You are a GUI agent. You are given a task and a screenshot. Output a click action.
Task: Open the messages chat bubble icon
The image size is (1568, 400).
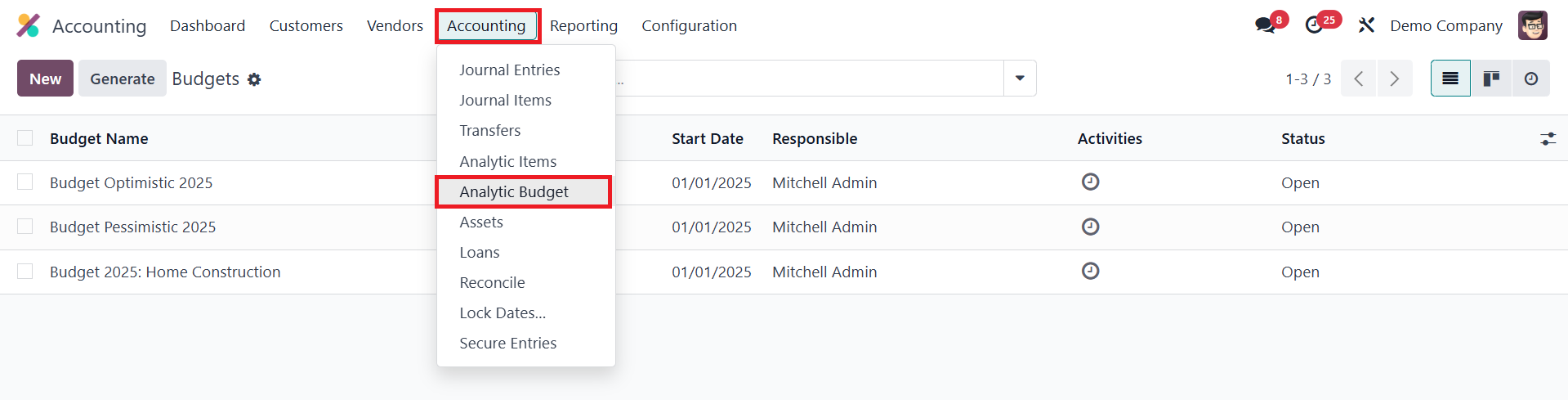[1266, 25]
